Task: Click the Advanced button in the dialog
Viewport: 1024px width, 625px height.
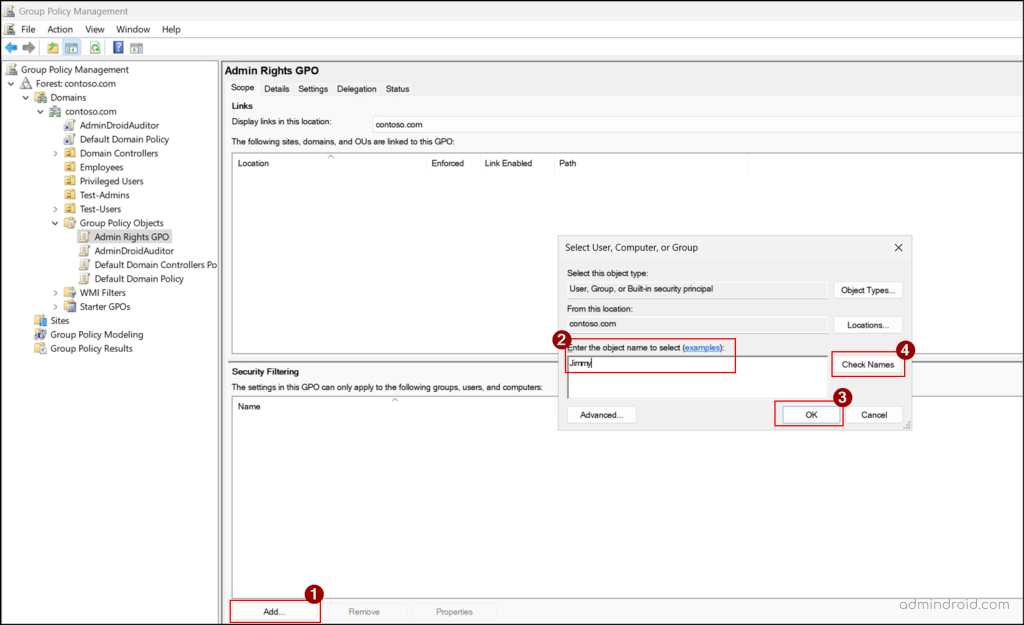Action: click(x=601, y=413)
